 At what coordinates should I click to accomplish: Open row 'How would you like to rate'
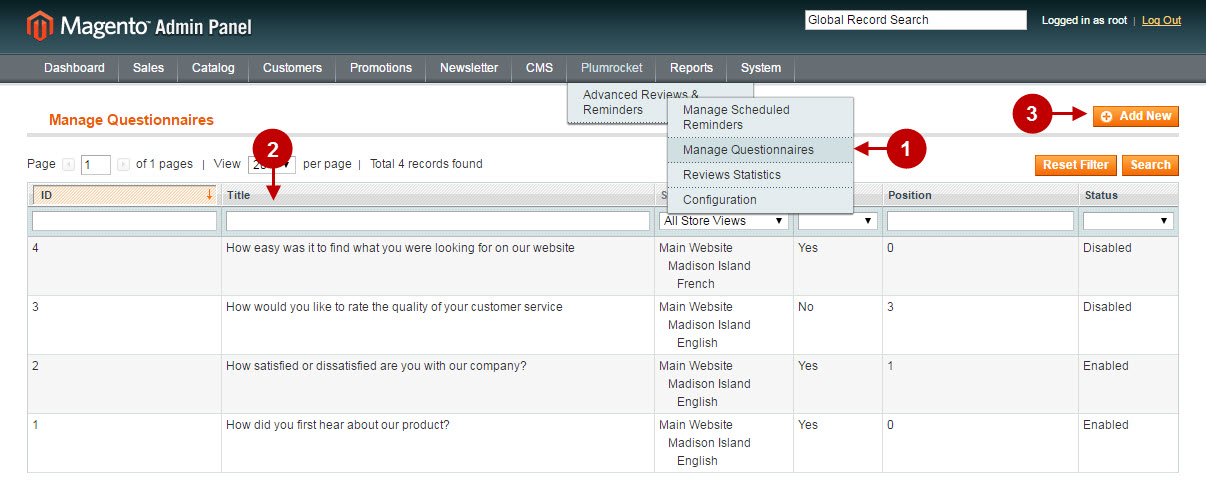pyautogui.click(x=602, y=325)
